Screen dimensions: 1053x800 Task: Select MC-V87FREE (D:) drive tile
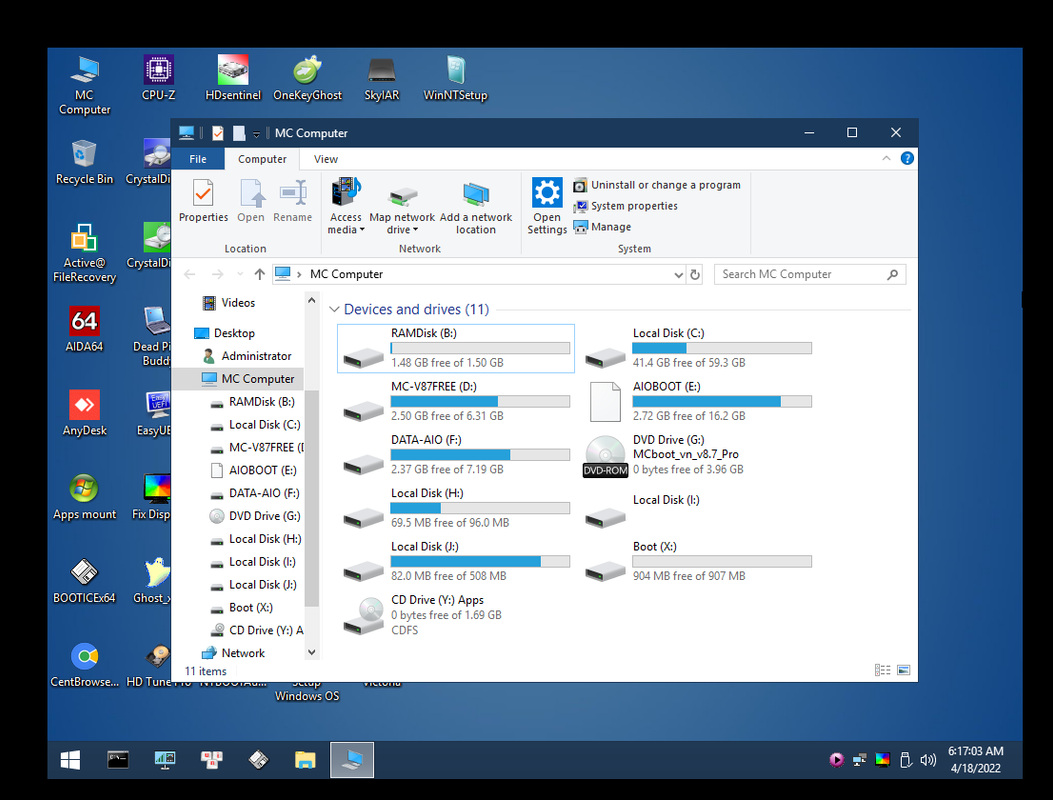[456, 401]
